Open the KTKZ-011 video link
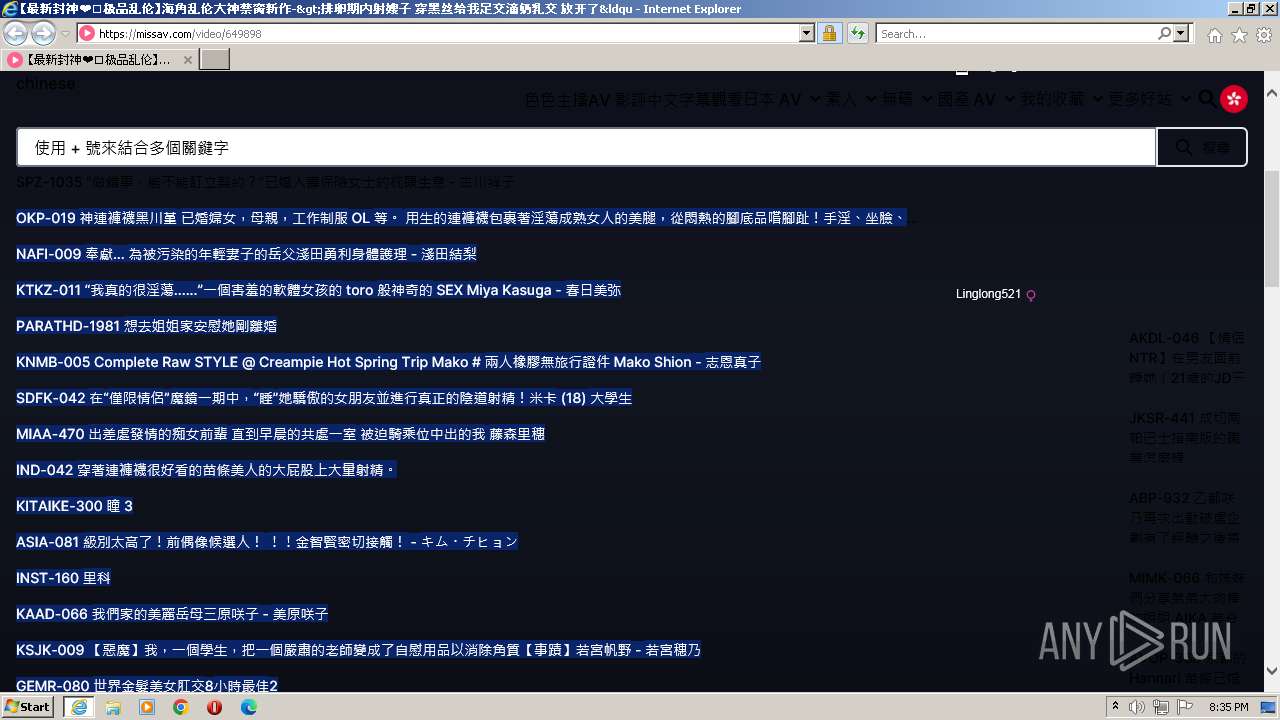 point(318,290)
